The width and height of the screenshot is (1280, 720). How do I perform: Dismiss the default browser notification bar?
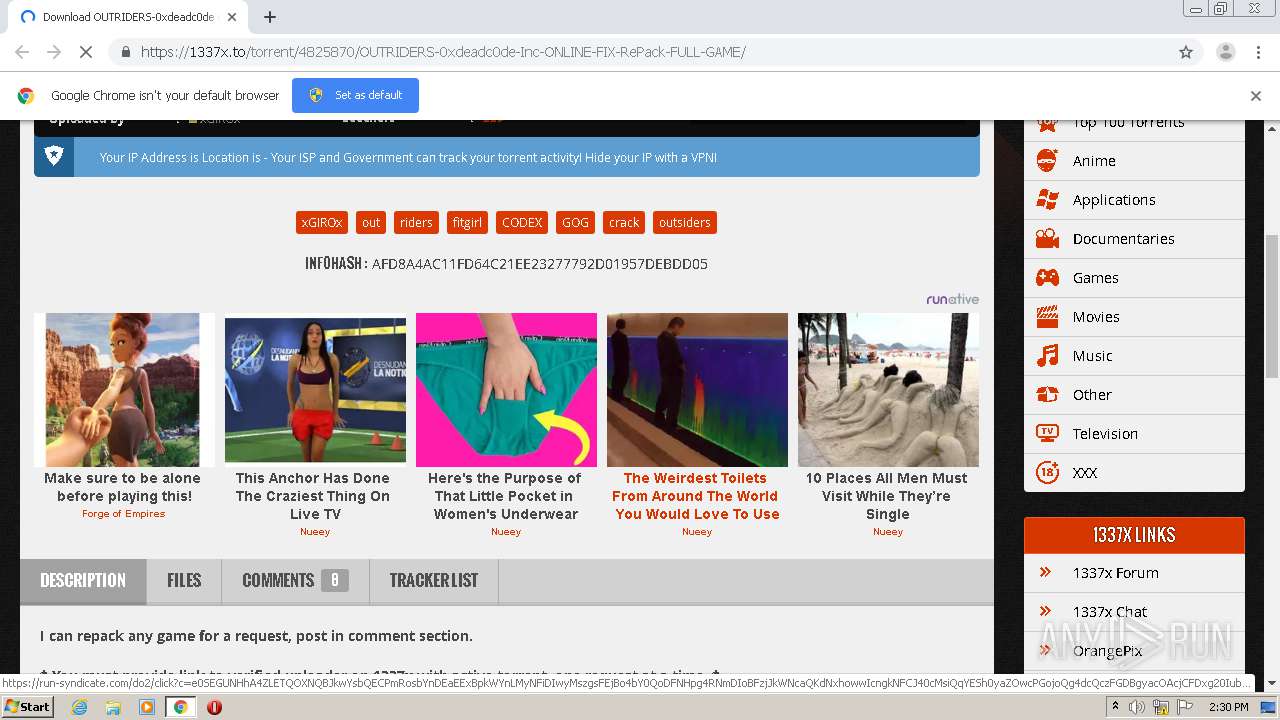point(1256,96)
